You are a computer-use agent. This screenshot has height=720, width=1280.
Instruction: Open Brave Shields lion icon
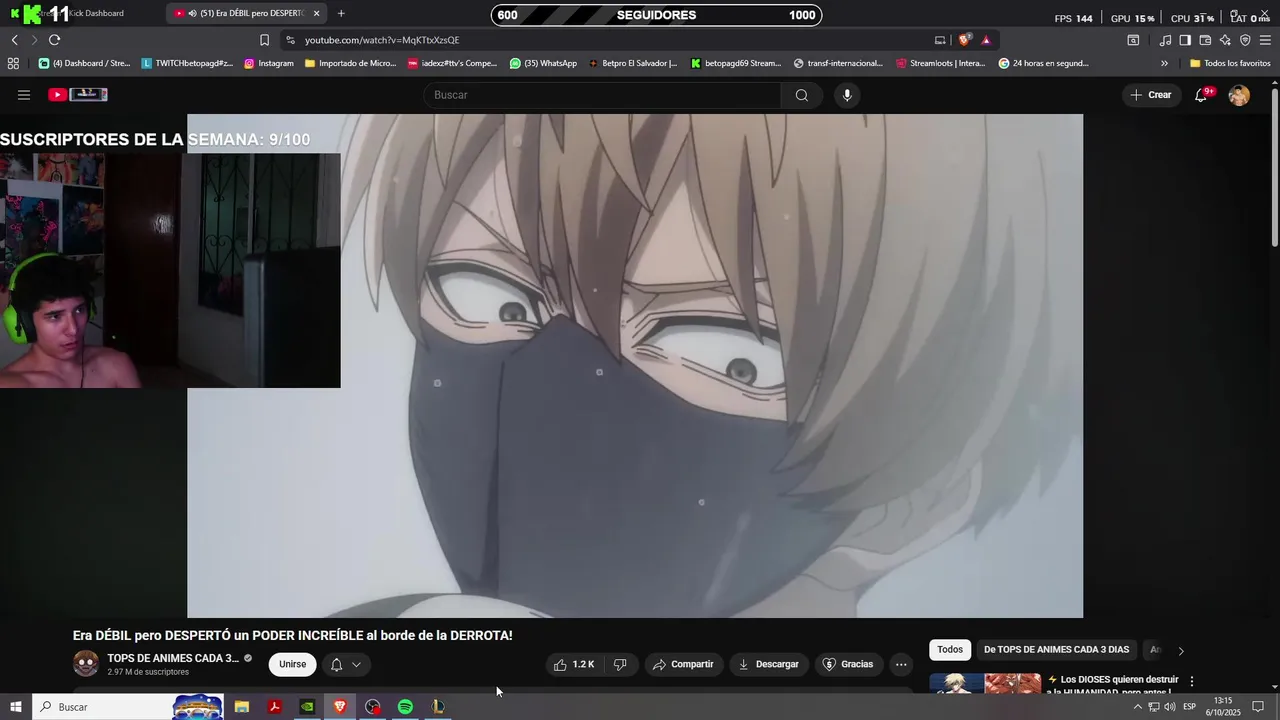[x=964, y=40]
